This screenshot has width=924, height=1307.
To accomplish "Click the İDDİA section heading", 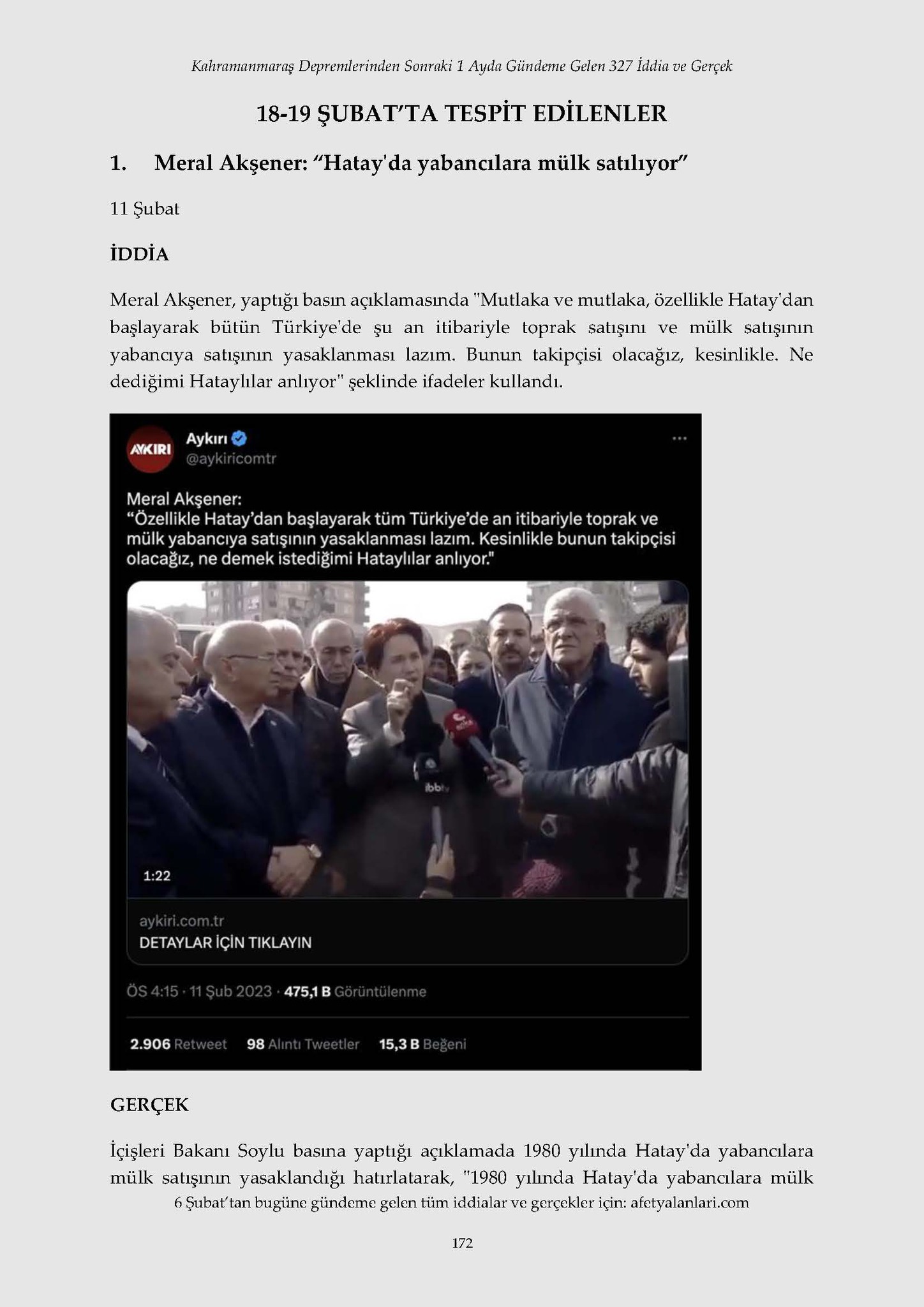I will (x=140, y=254).
